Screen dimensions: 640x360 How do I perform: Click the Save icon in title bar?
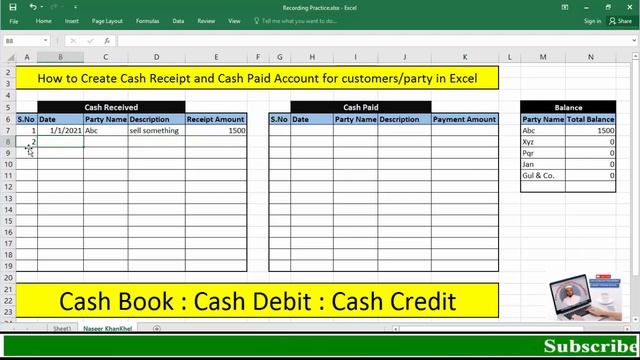tap(13, 7)
